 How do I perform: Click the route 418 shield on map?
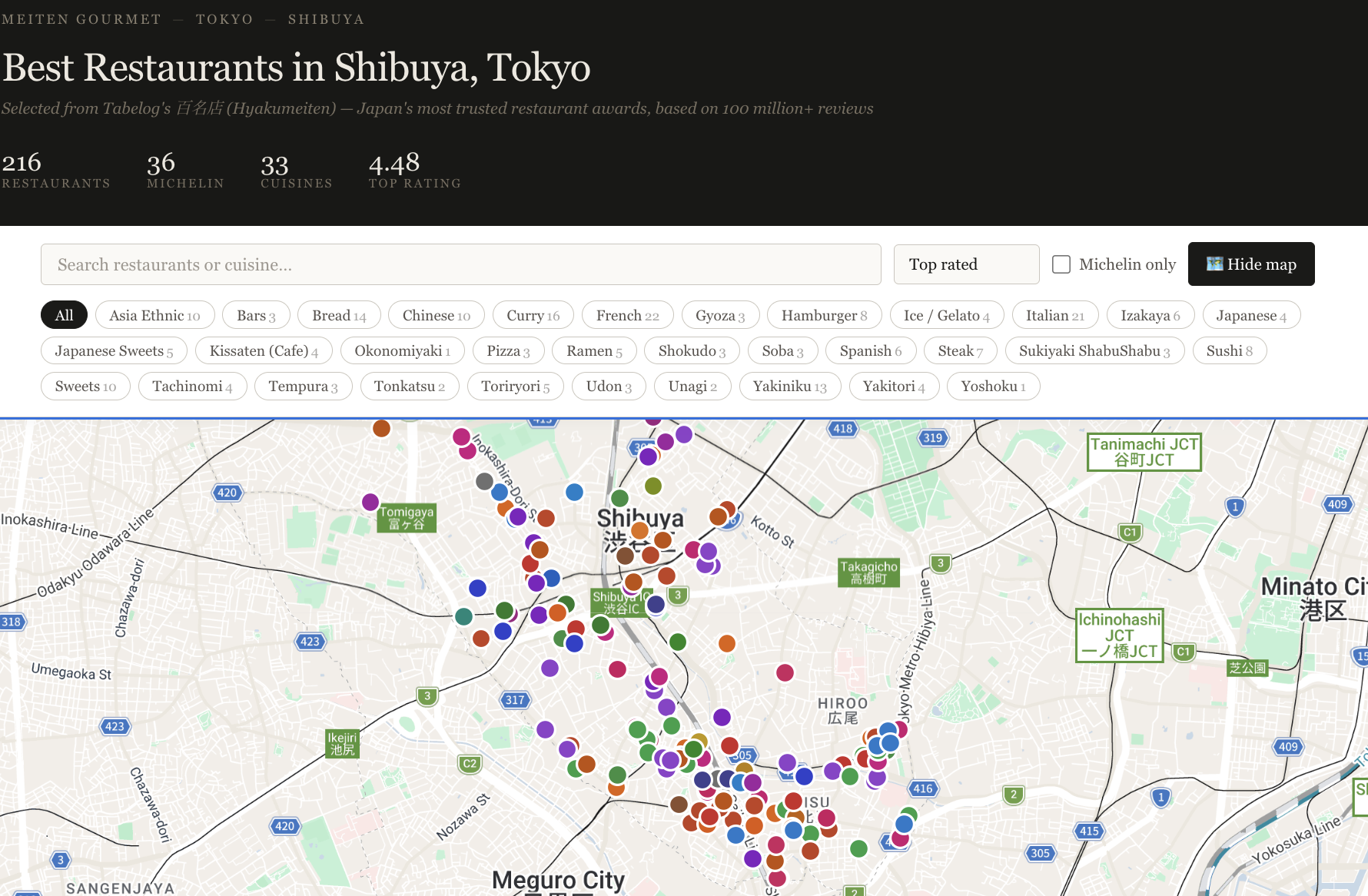(843, 429)
